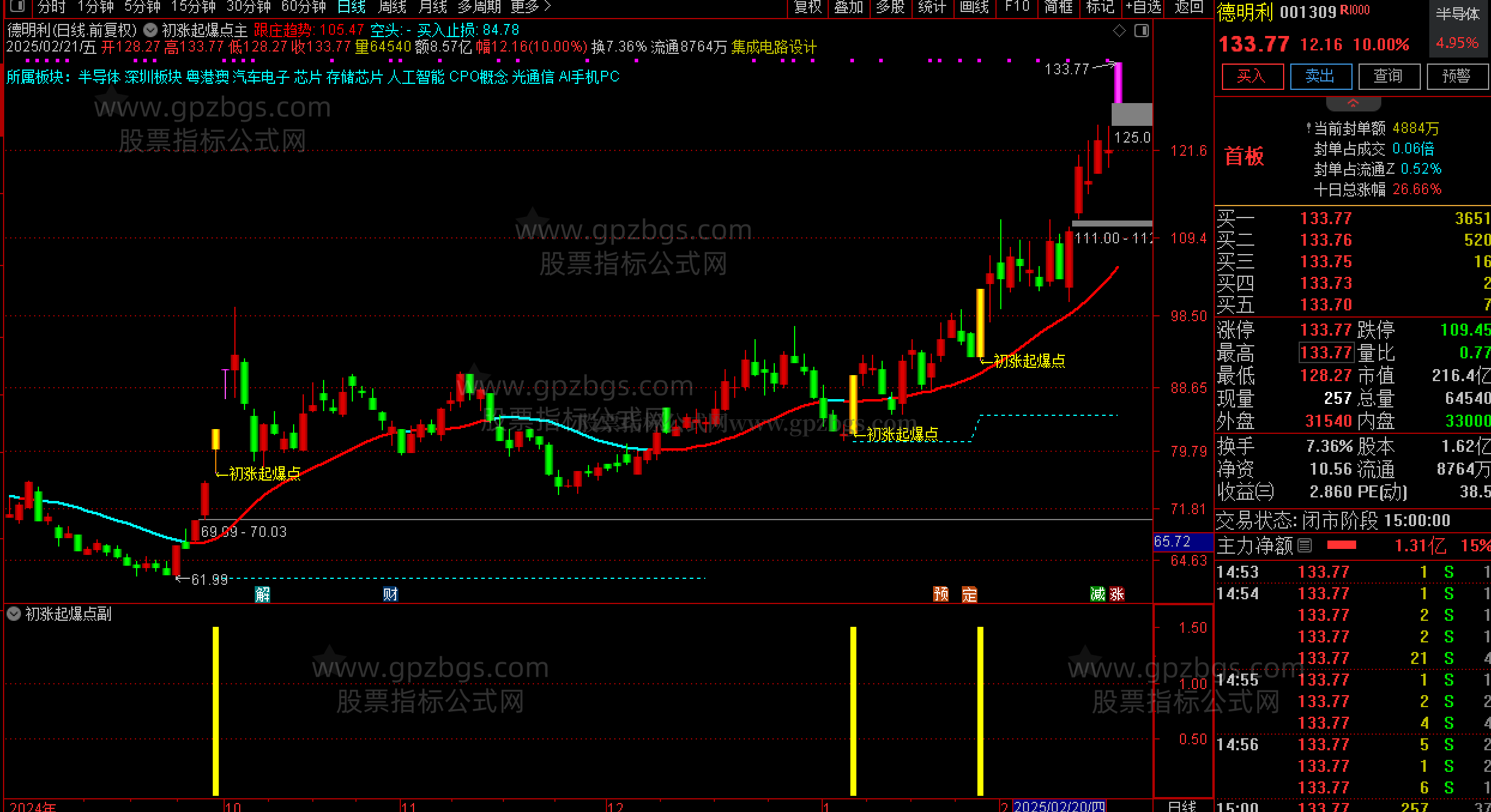Select the 日线 daily period tab
Viewport: 1491px width, 812px height.
click(x=352, y=7)
